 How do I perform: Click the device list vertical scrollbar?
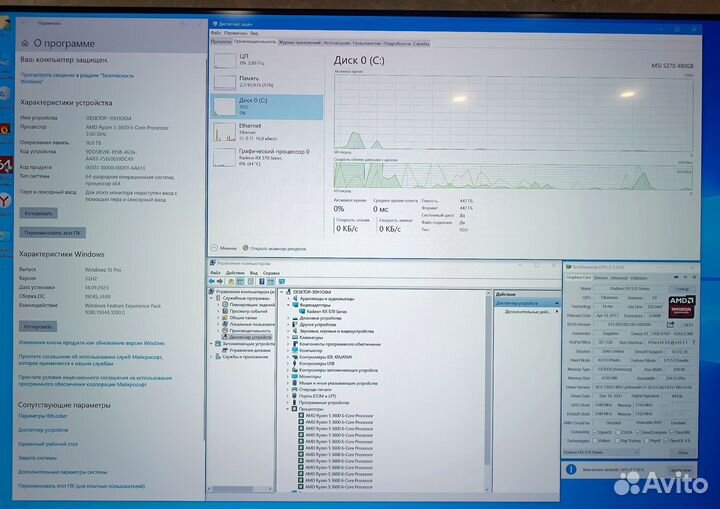tap(488, 390)
